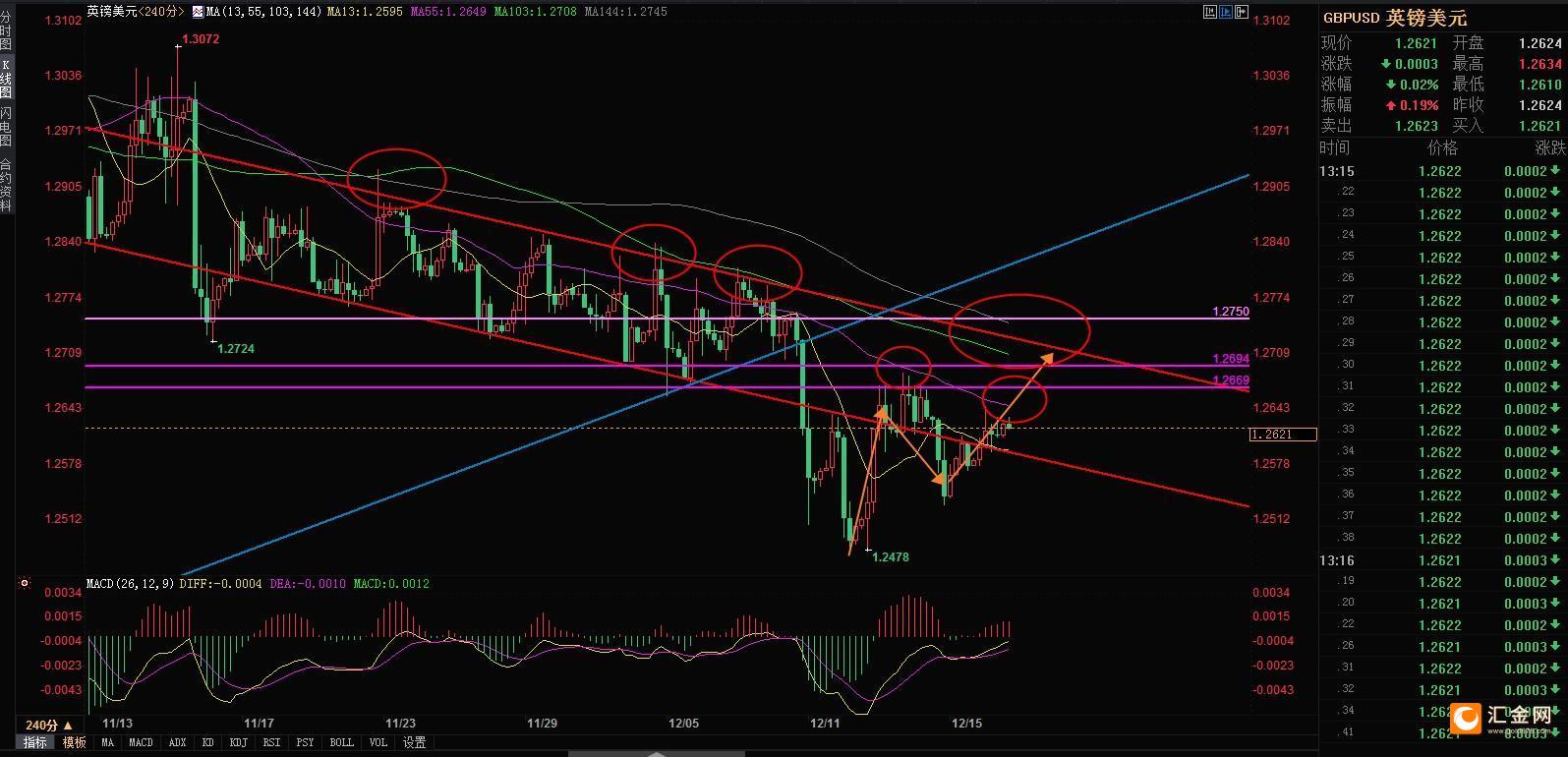The height and width of the screenshot is (757, 1568).
Task: Apply the KD indicator
Action: [208, 743]
